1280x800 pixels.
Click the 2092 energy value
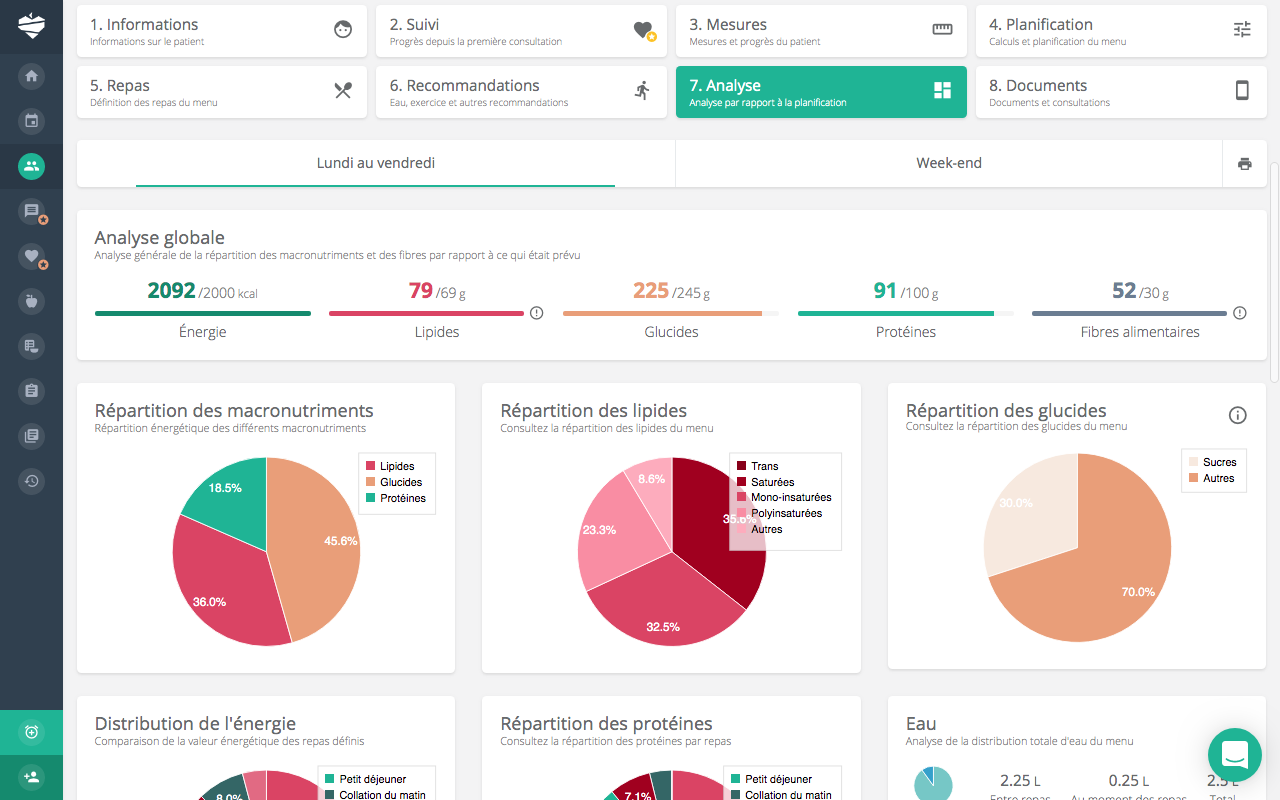pyautogui.click(x=171, y=290)
